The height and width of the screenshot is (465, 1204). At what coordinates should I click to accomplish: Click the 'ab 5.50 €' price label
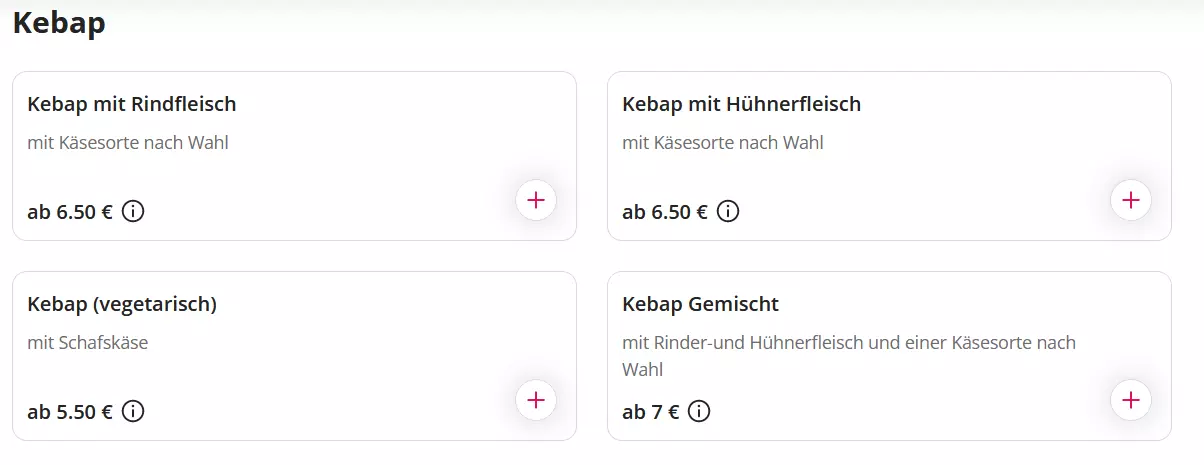(70, 412)
